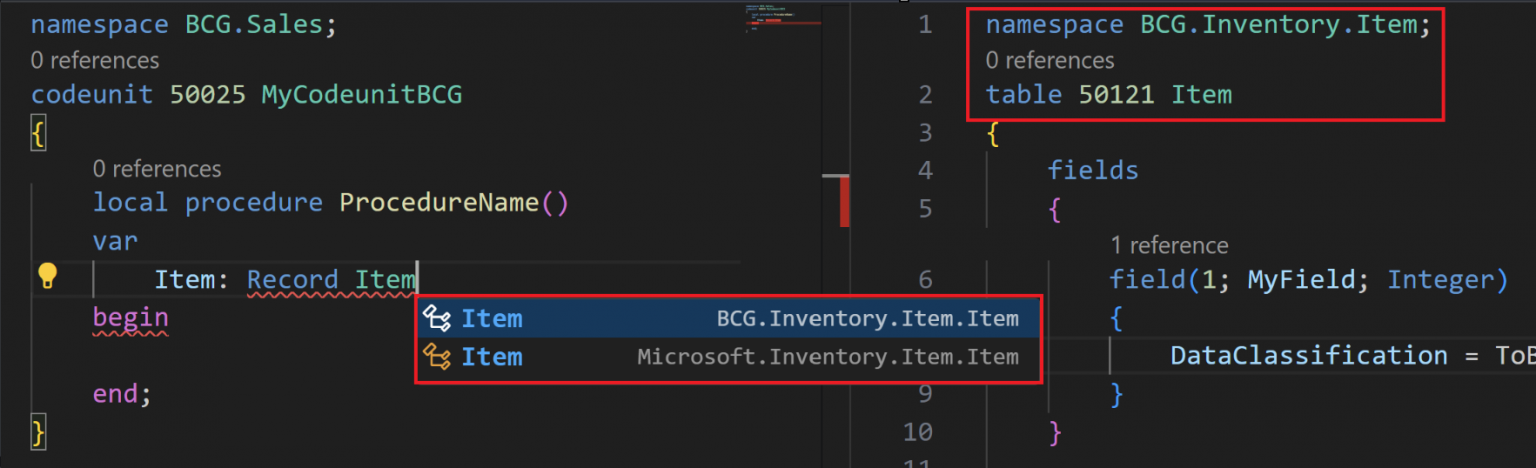Click the DataClassification property
The image size is (1536, 468).
tap(1308, 356)
